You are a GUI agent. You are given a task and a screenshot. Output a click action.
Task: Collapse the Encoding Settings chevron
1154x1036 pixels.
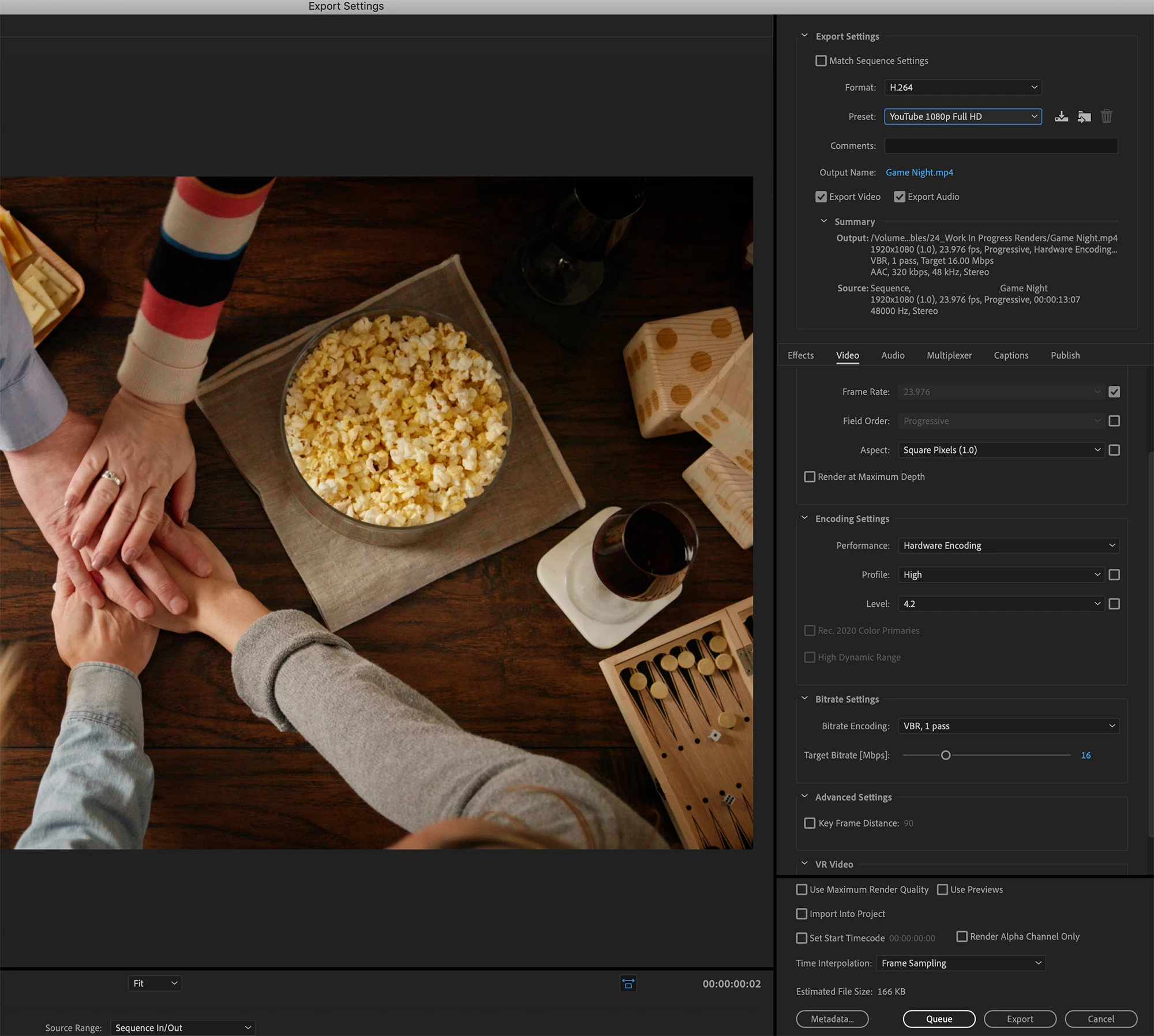[x=804, y=518]
